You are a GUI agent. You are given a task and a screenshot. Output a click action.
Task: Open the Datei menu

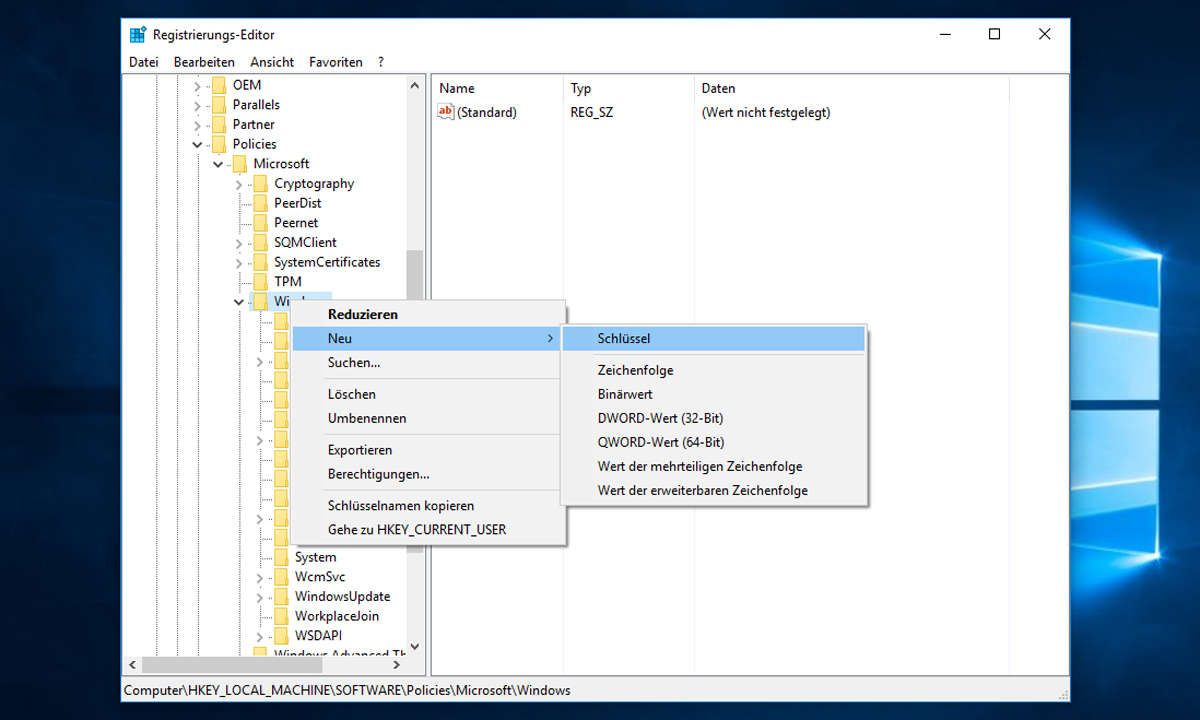pyautogui.click(x=144, y=62)
